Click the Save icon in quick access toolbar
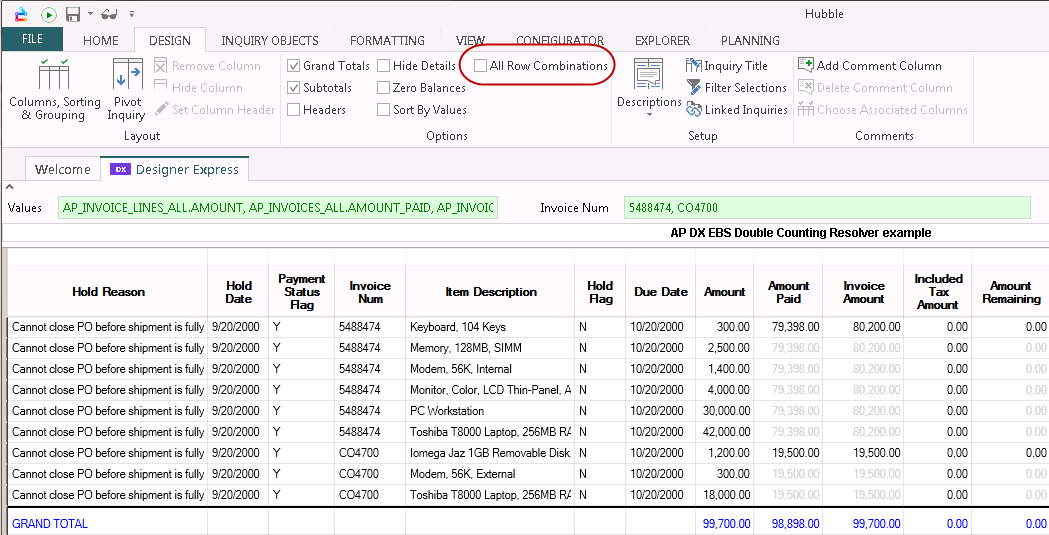Viewport: 1049px width, 535px height. (x=72, y=14)
